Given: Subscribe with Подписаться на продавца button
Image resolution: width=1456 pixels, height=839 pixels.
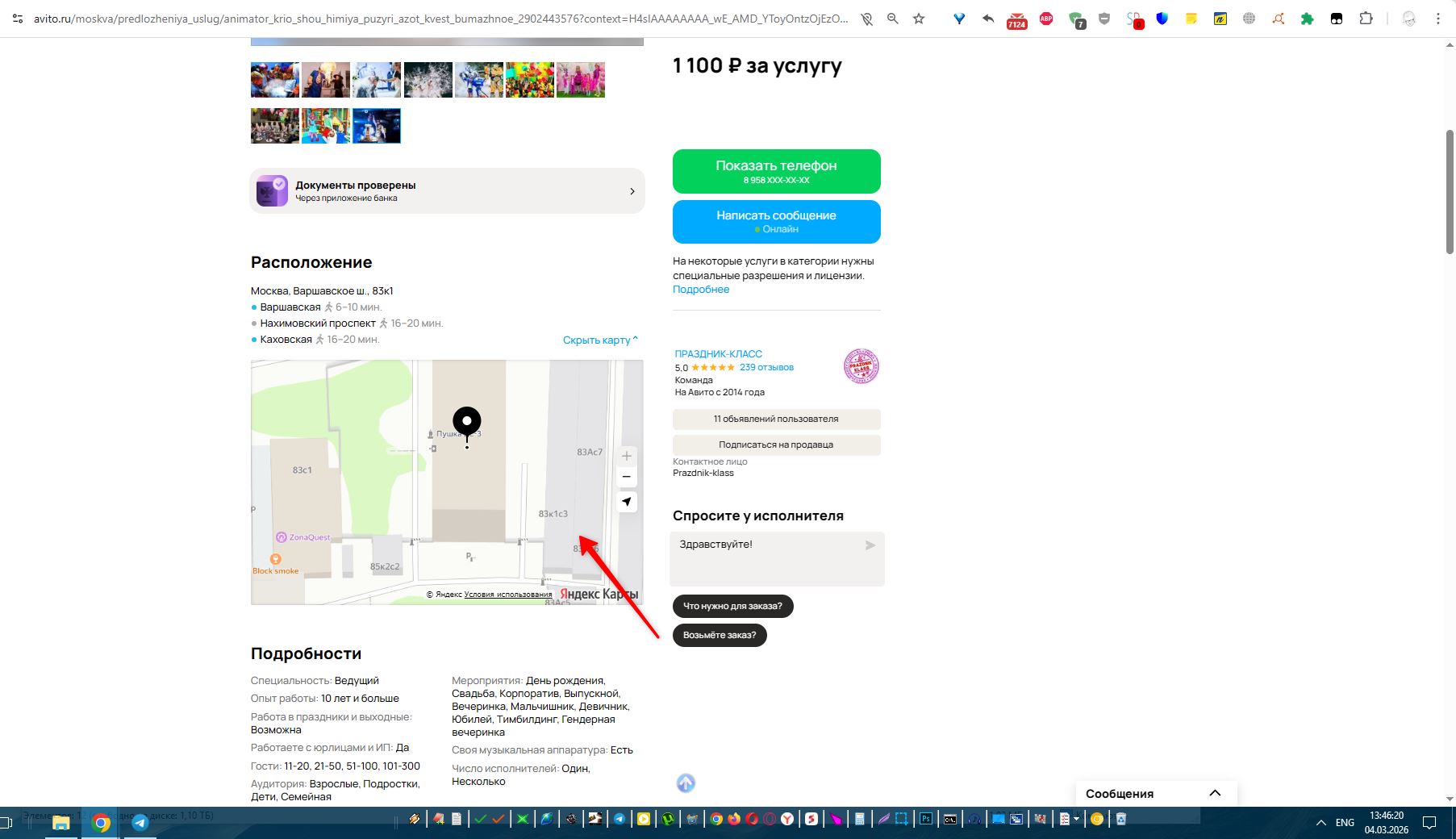Looking at the screenshot, I should [x=776, y=445].
